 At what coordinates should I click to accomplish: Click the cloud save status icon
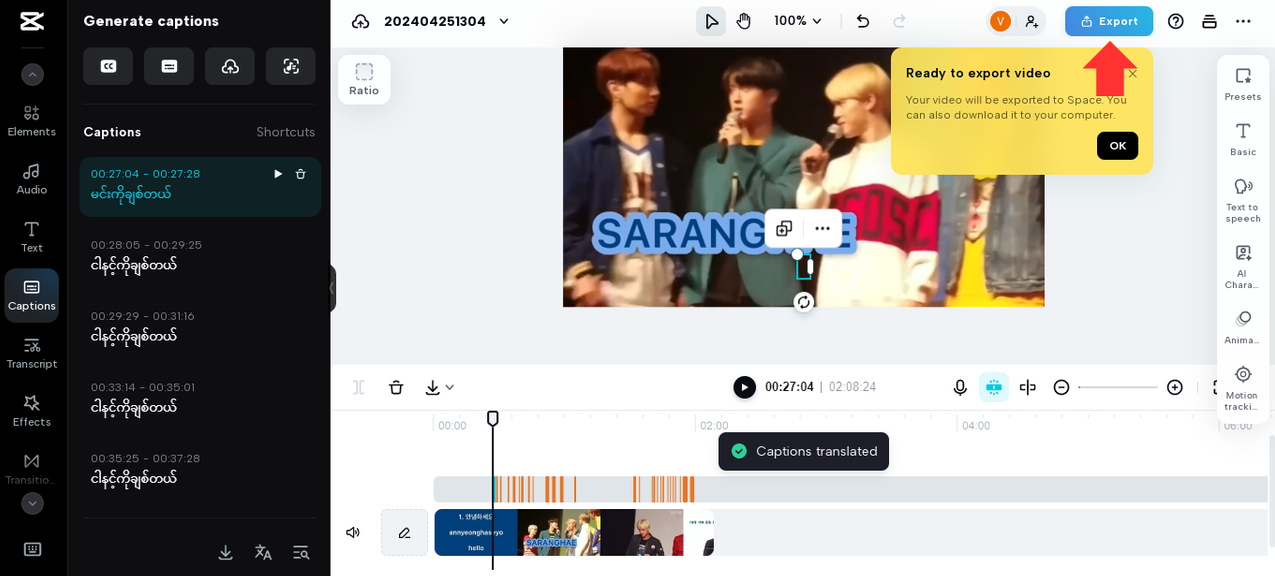pos(360,21)
